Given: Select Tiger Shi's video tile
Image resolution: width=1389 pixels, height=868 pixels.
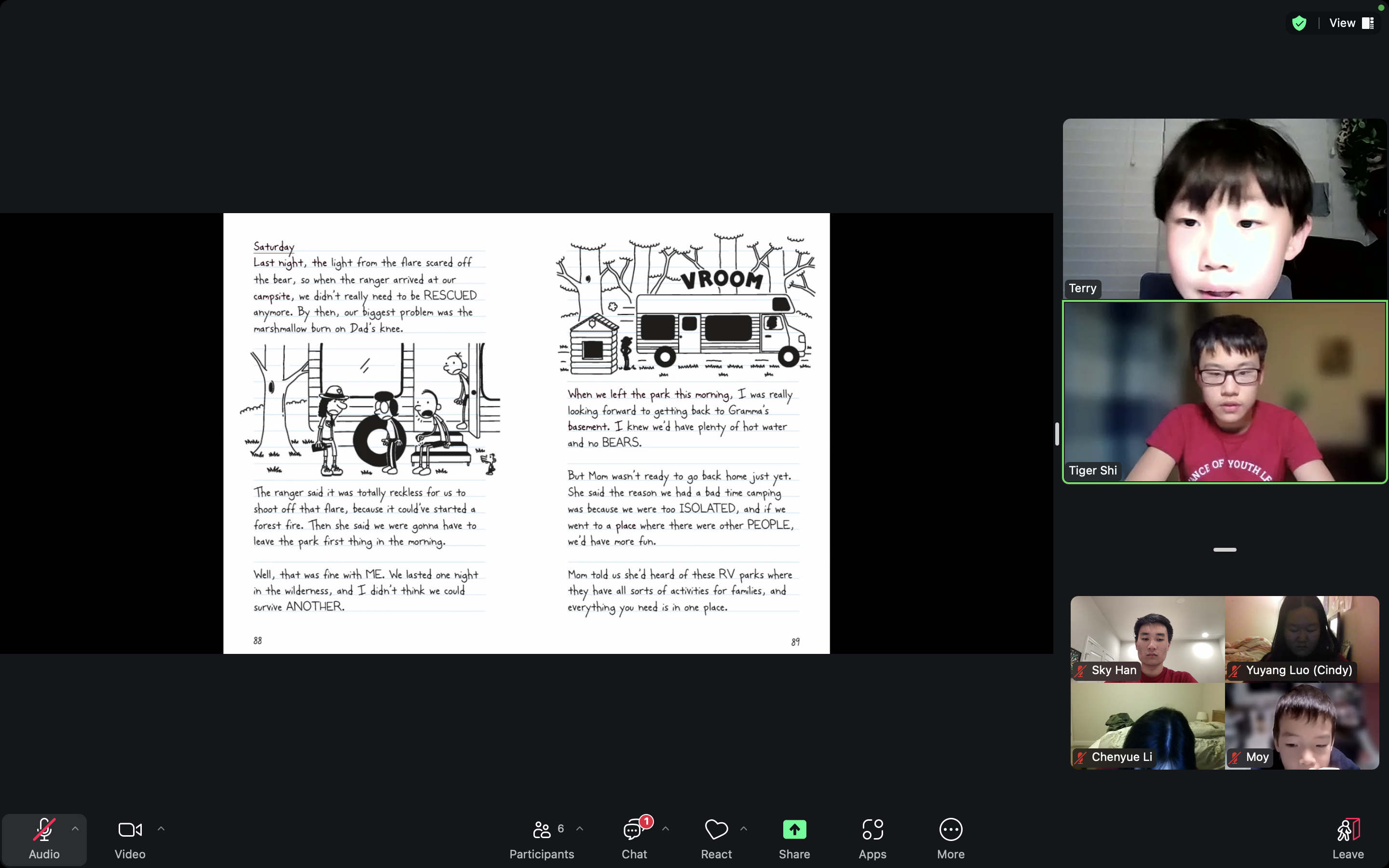Looking at the screenshot, I should point(1225,392).
